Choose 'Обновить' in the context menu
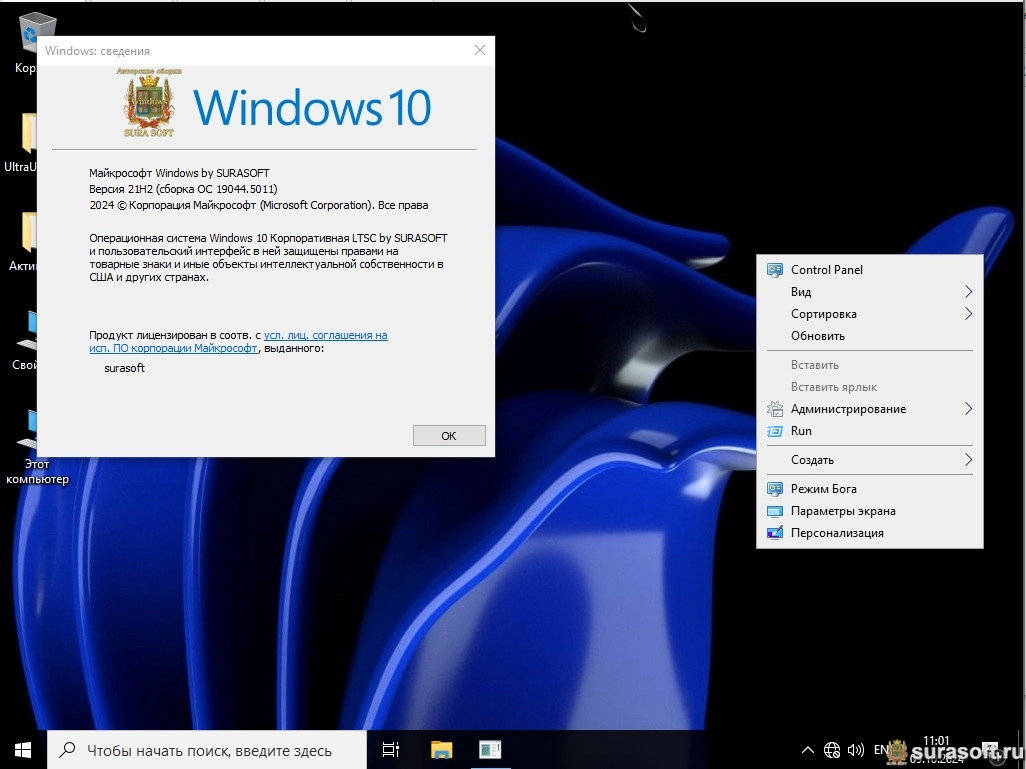The height and width of the screenshot is (769, 1026). [818, 336]
